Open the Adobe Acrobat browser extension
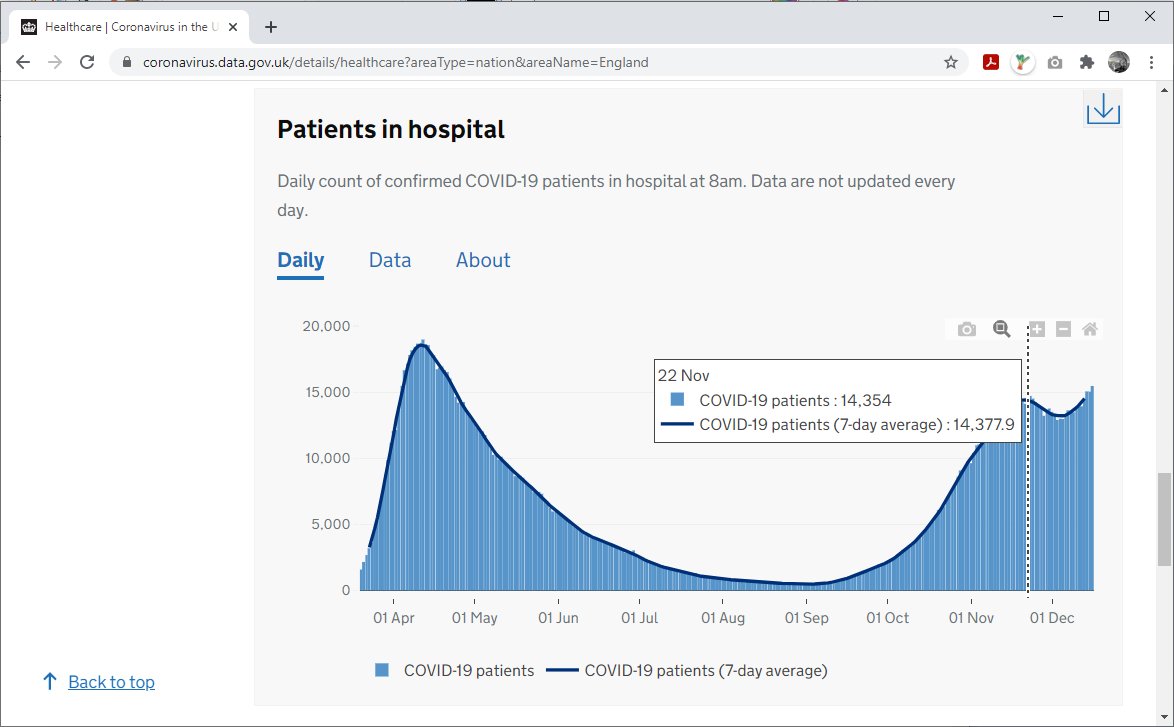 pyautogui.click(x=990, y=61)
